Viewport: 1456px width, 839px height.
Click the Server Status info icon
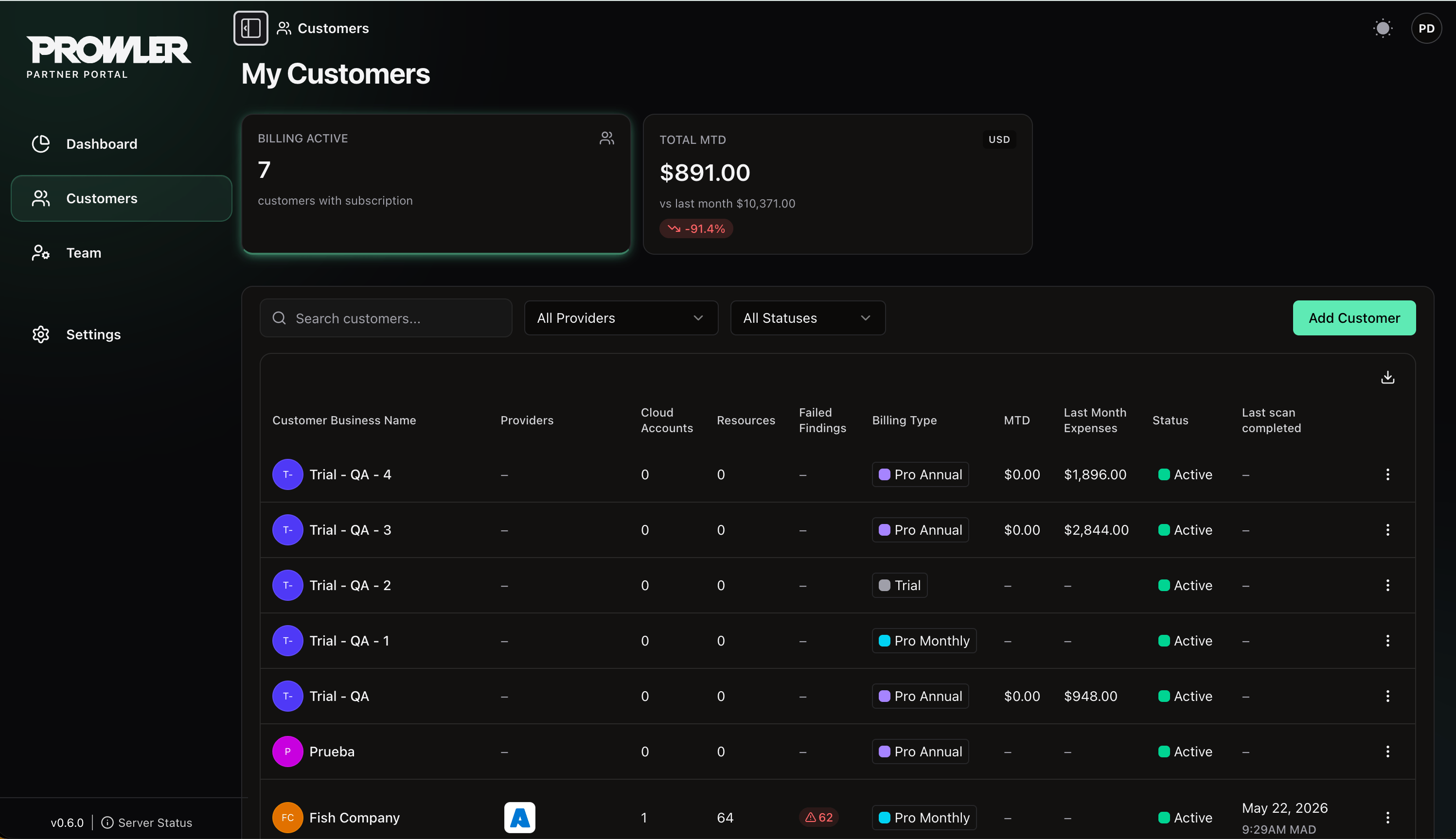pyautogui.click(x=107, y=822)
